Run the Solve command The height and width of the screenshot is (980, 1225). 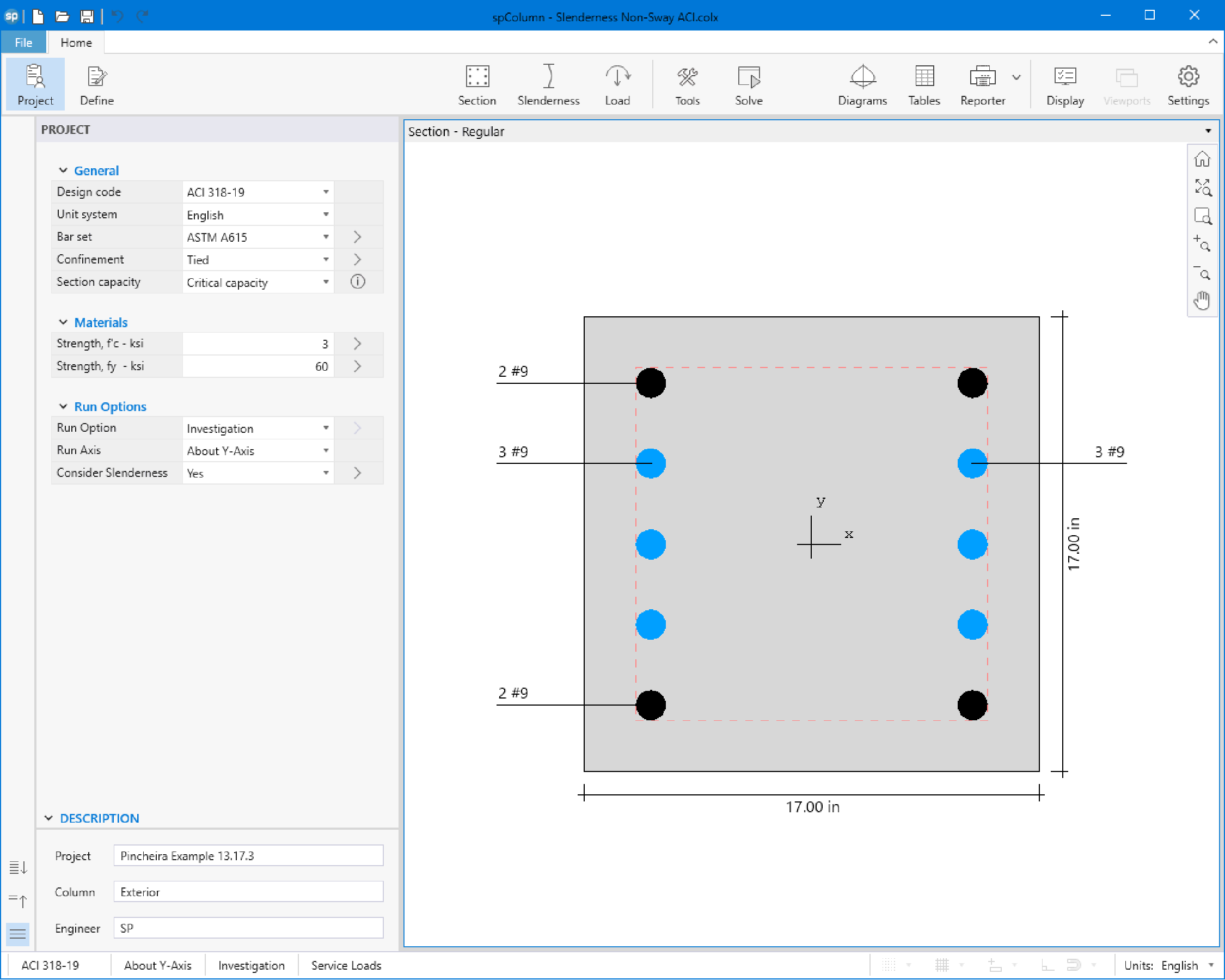tap(748, 84)
